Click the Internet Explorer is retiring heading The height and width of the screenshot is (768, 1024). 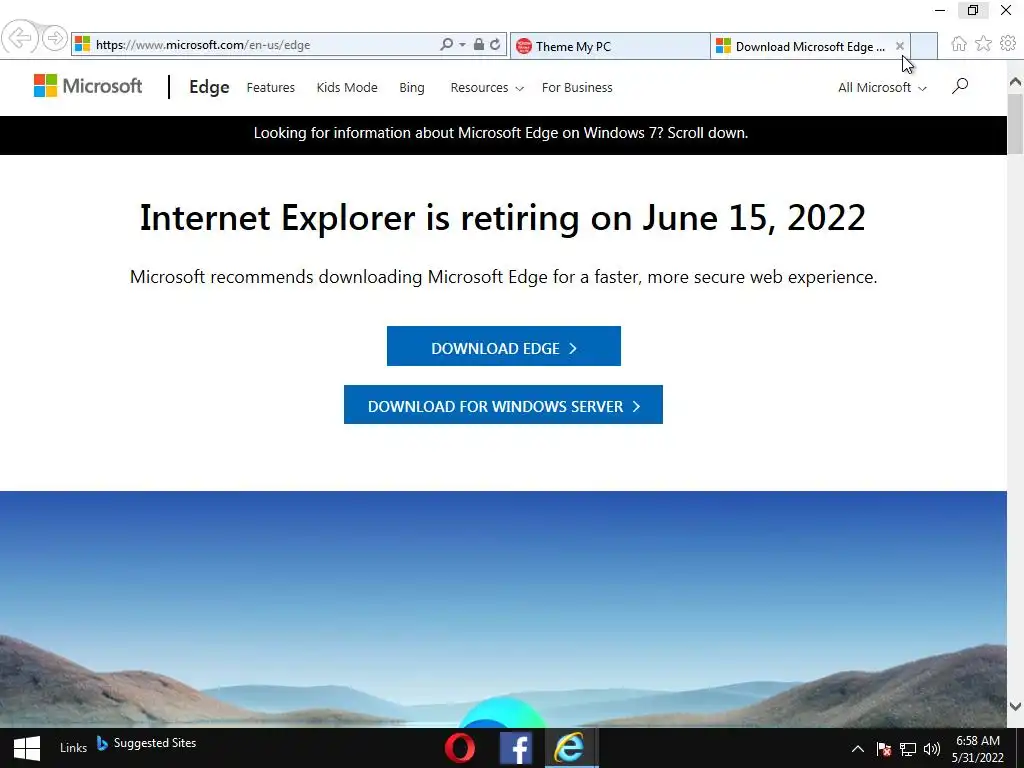pos(503,217)
